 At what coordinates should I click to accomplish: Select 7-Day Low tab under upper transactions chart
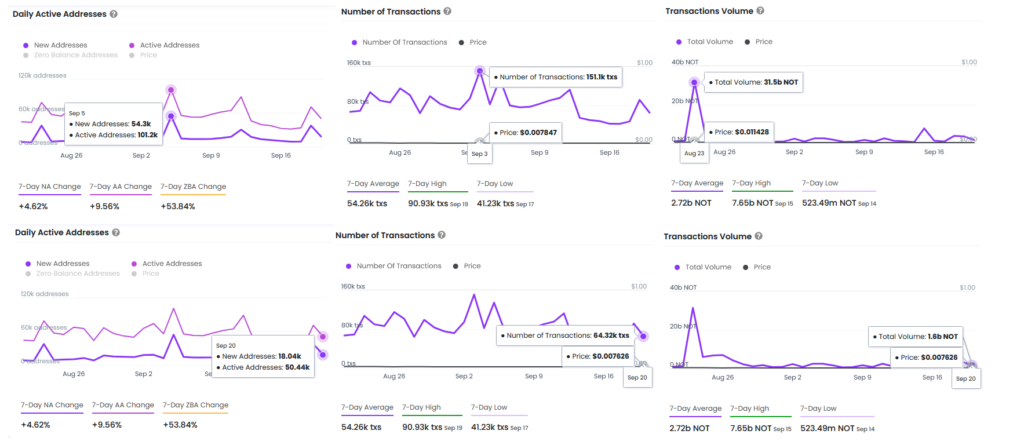click(x=505, y=185)
